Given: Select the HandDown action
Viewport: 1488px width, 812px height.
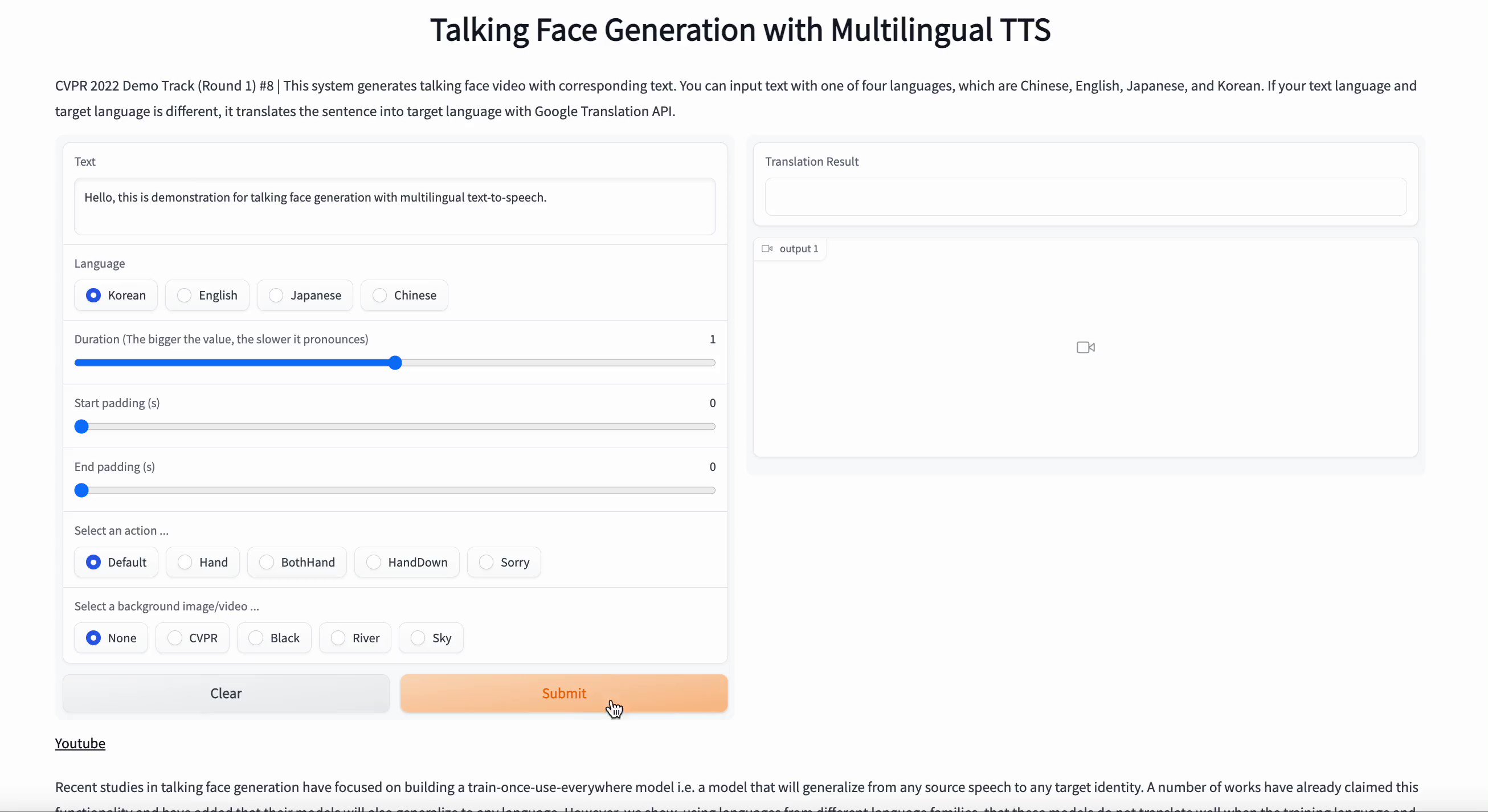Looking at the screenshot, I should point(373,562).
